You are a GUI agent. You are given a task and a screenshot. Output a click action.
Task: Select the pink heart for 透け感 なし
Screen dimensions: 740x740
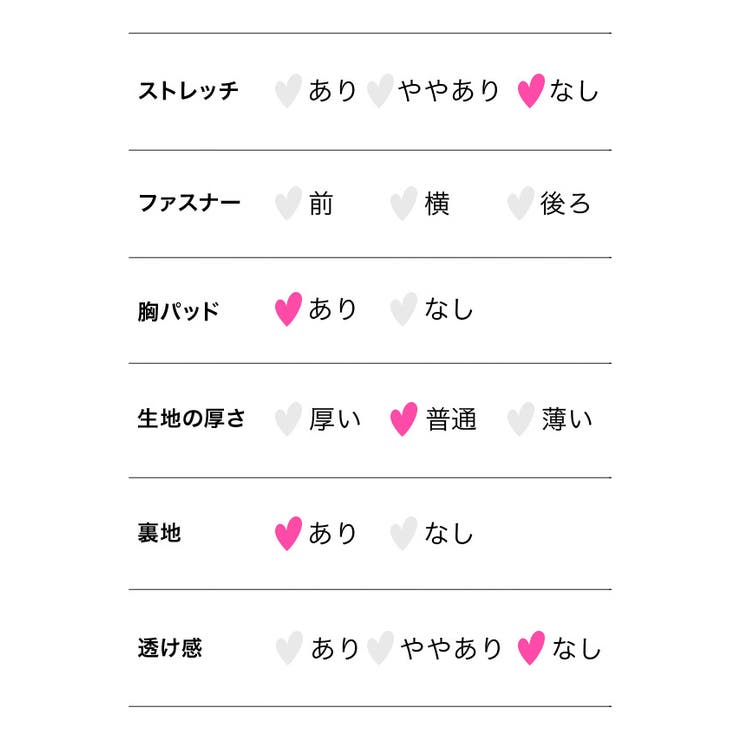(x=531, y=648)
